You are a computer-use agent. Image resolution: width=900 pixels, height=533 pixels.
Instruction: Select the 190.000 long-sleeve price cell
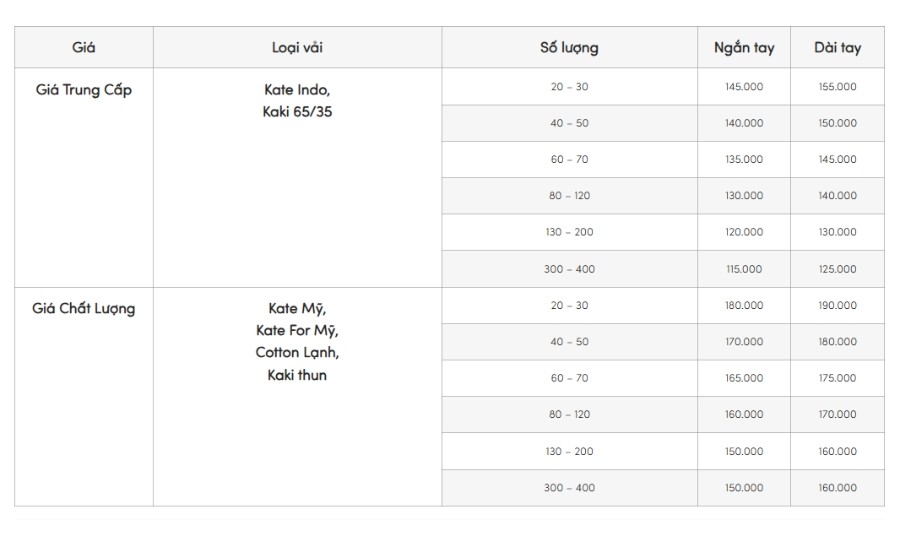click(837, 305)
